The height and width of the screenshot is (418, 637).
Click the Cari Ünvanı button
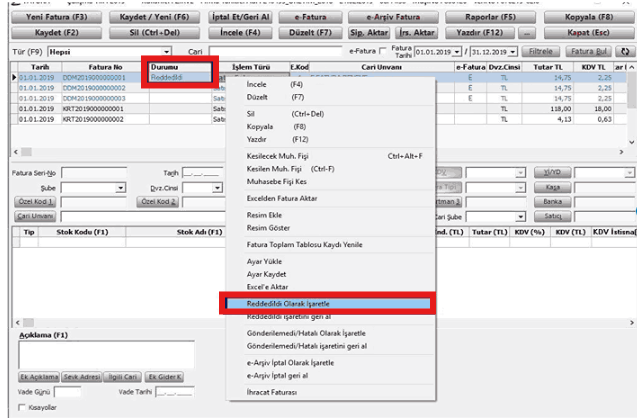pyautogui.click(x=35, y=216)
